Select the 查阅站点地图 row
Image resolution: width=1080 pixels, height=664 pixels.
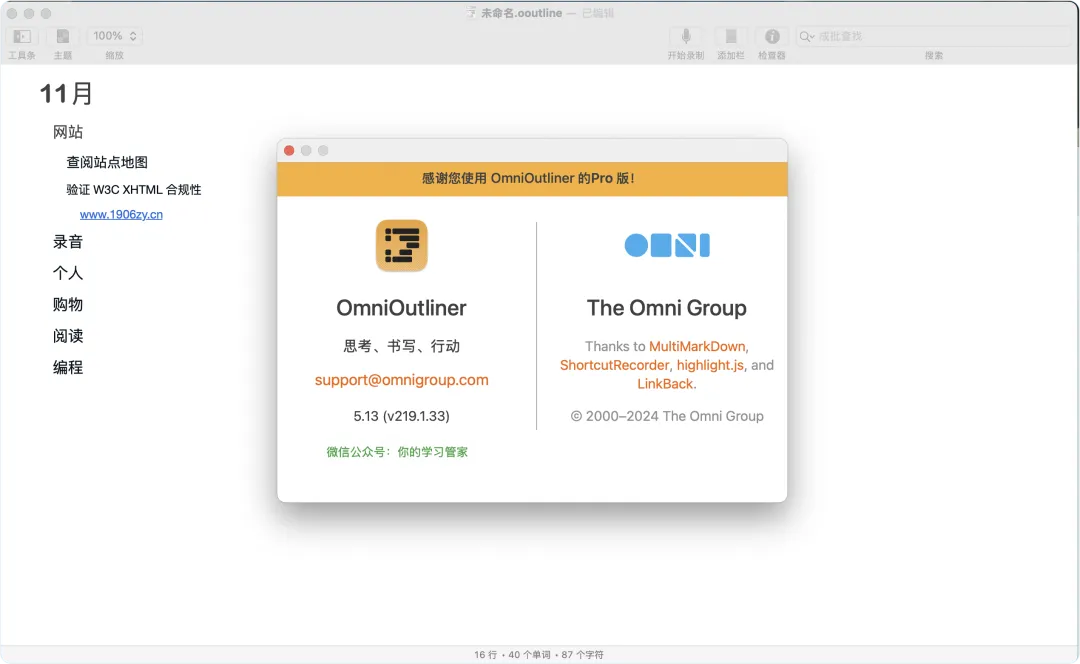[x=107, y=162]
